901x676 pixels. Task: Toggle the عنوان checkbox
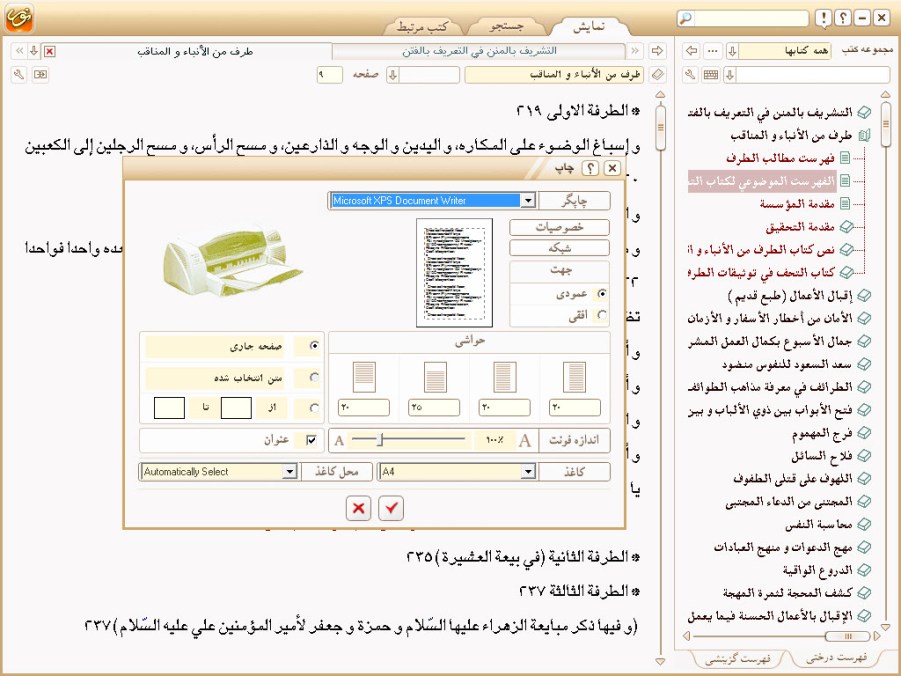311,440
